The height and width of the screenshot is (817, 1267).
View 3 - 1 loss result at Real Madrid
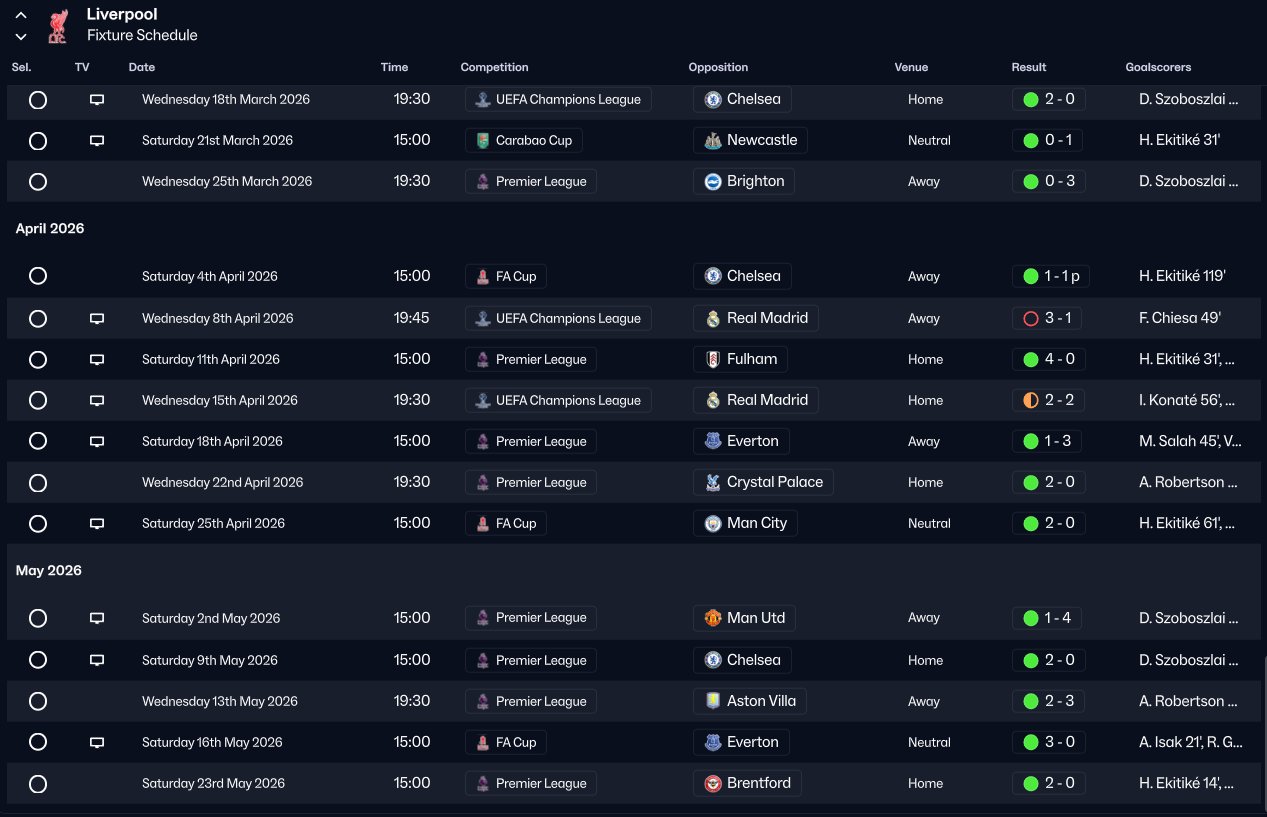click(1049, 318)
